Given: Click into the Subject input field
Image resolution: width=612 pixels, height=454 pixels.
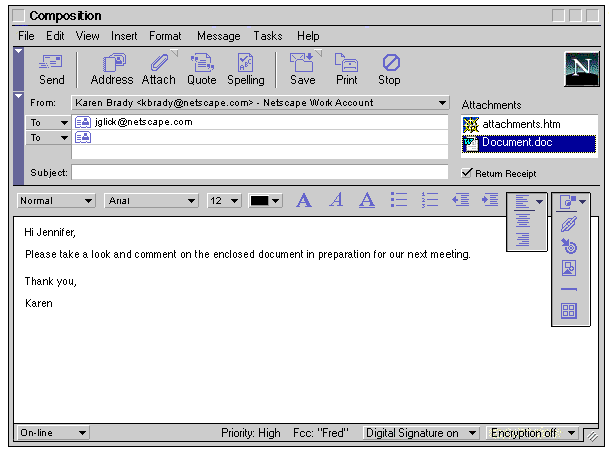Looking at the screenshot, I should click(x=259, y=172).
